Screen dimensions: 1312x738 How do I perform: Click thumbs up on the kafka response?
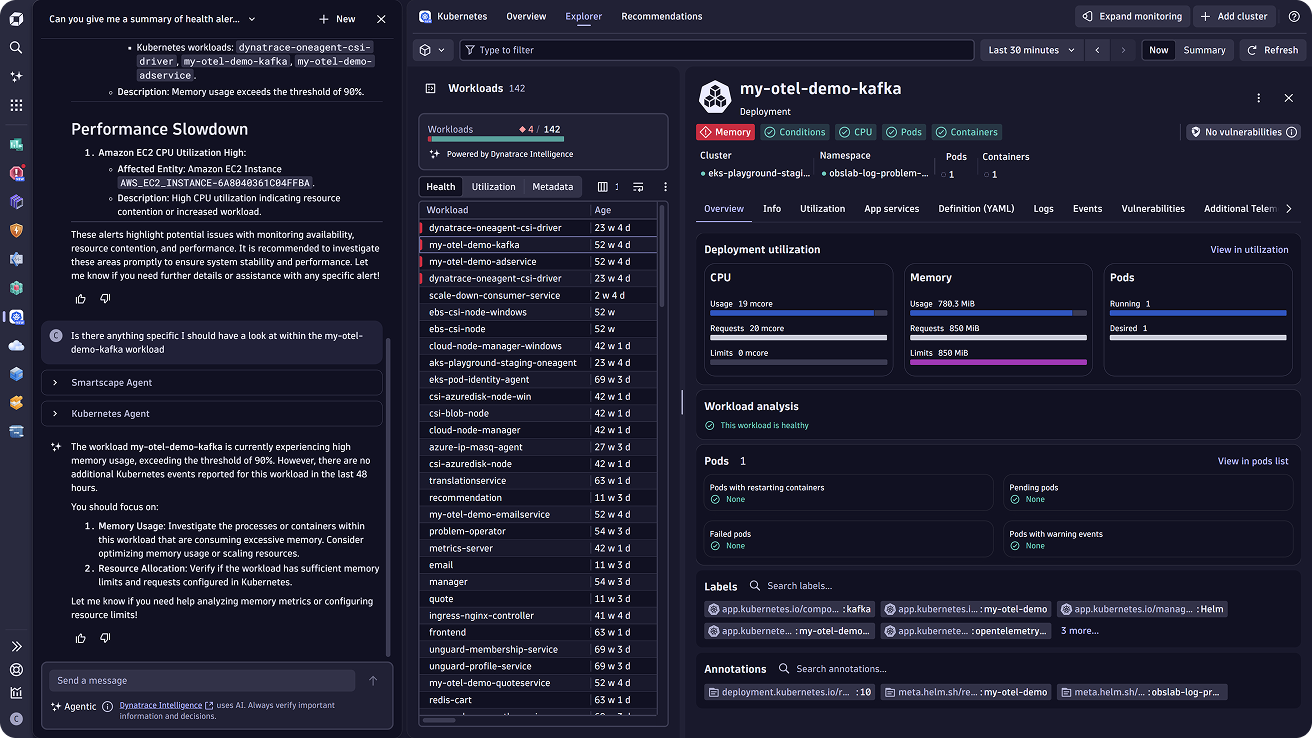tap(81, 638)
